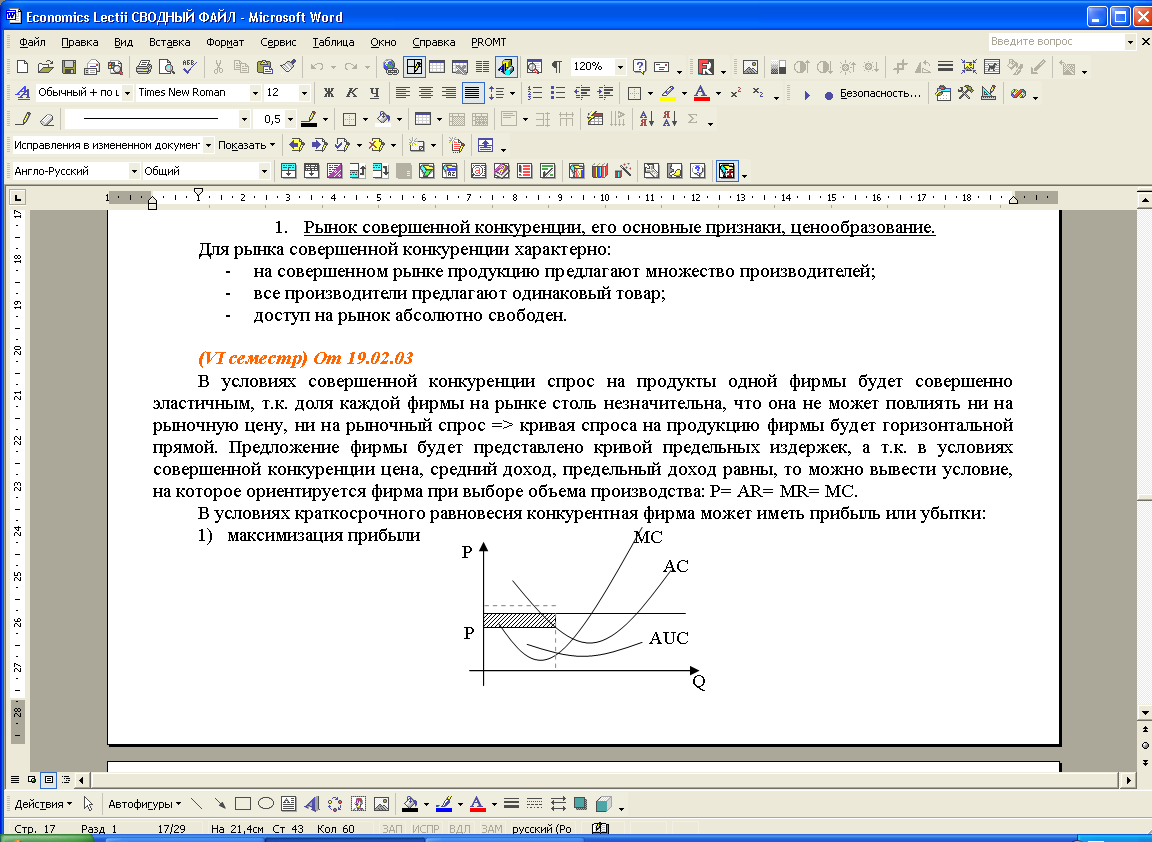
Task: Toggle underline Ч formatting
Action: point(375,93)
